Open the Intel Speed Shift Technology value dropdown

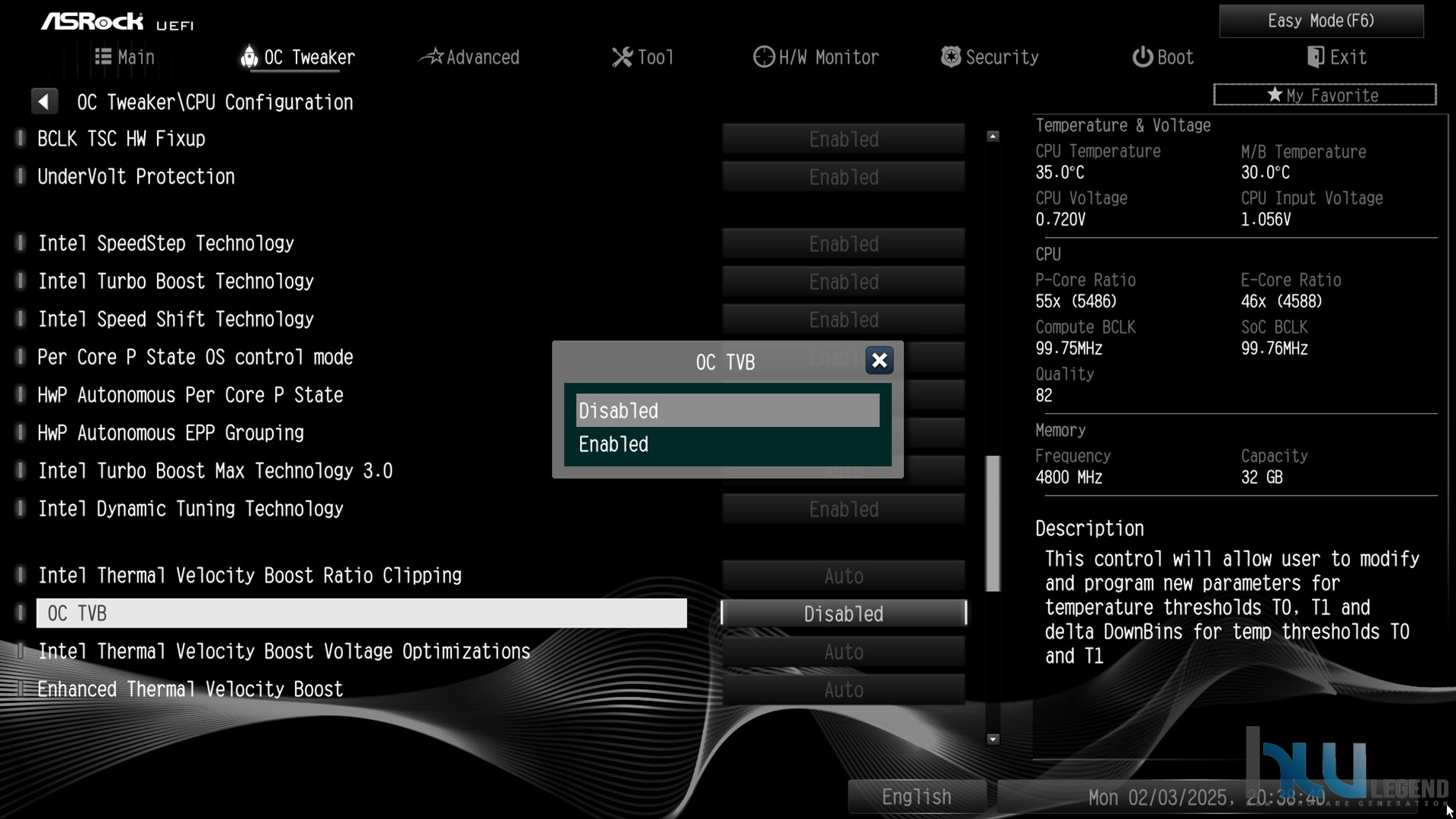pos(843,320)
